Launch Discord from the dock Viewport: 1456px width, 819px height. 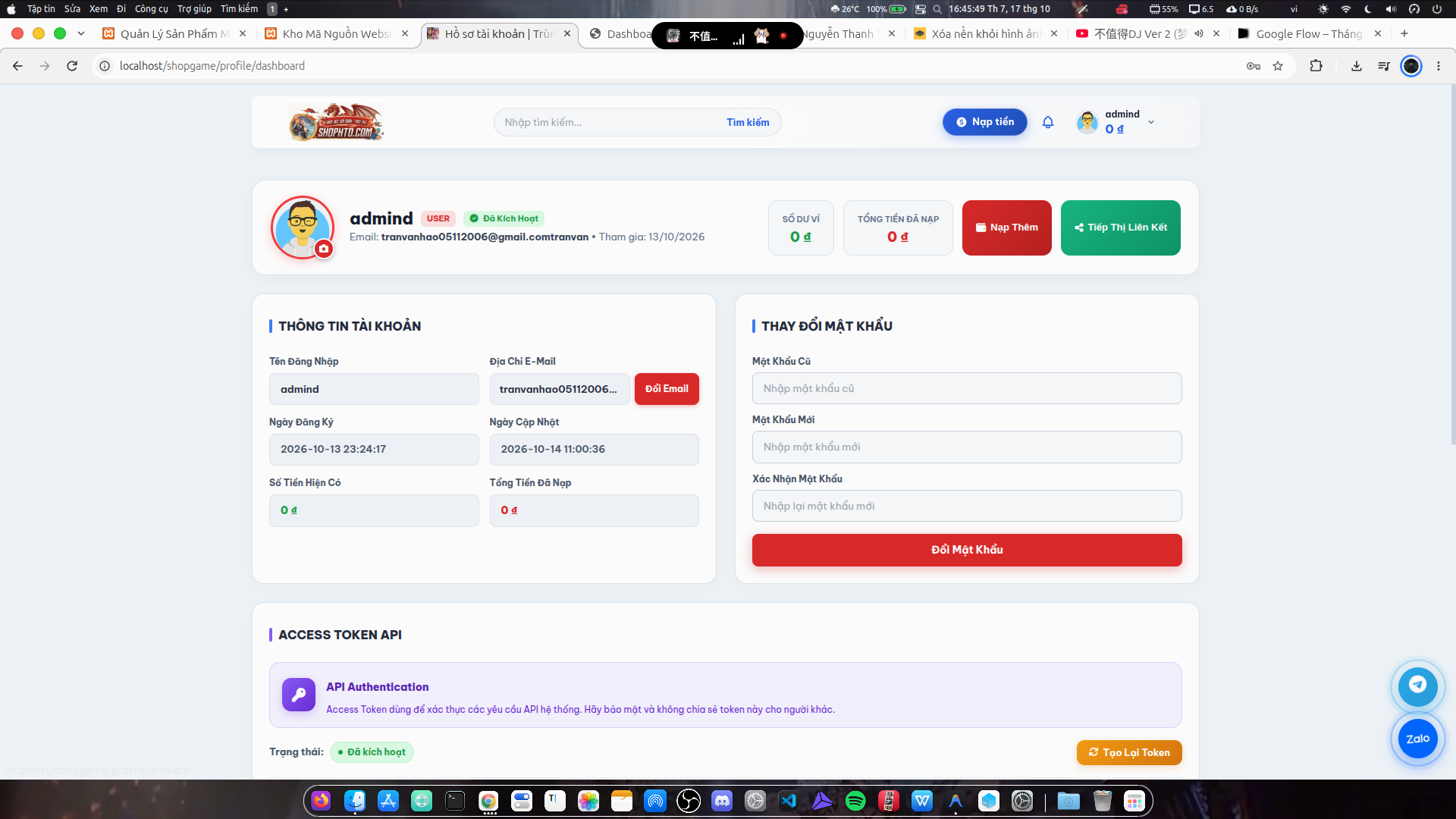722,801
